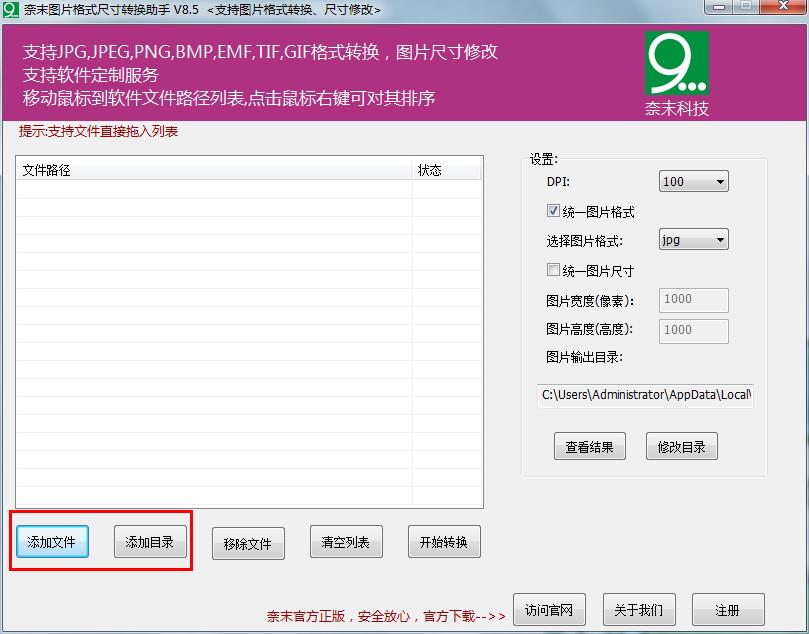Open results via 查看结果 button
Image resolution: width=809 pixels, height=634 pixels.
pos(589,447)
